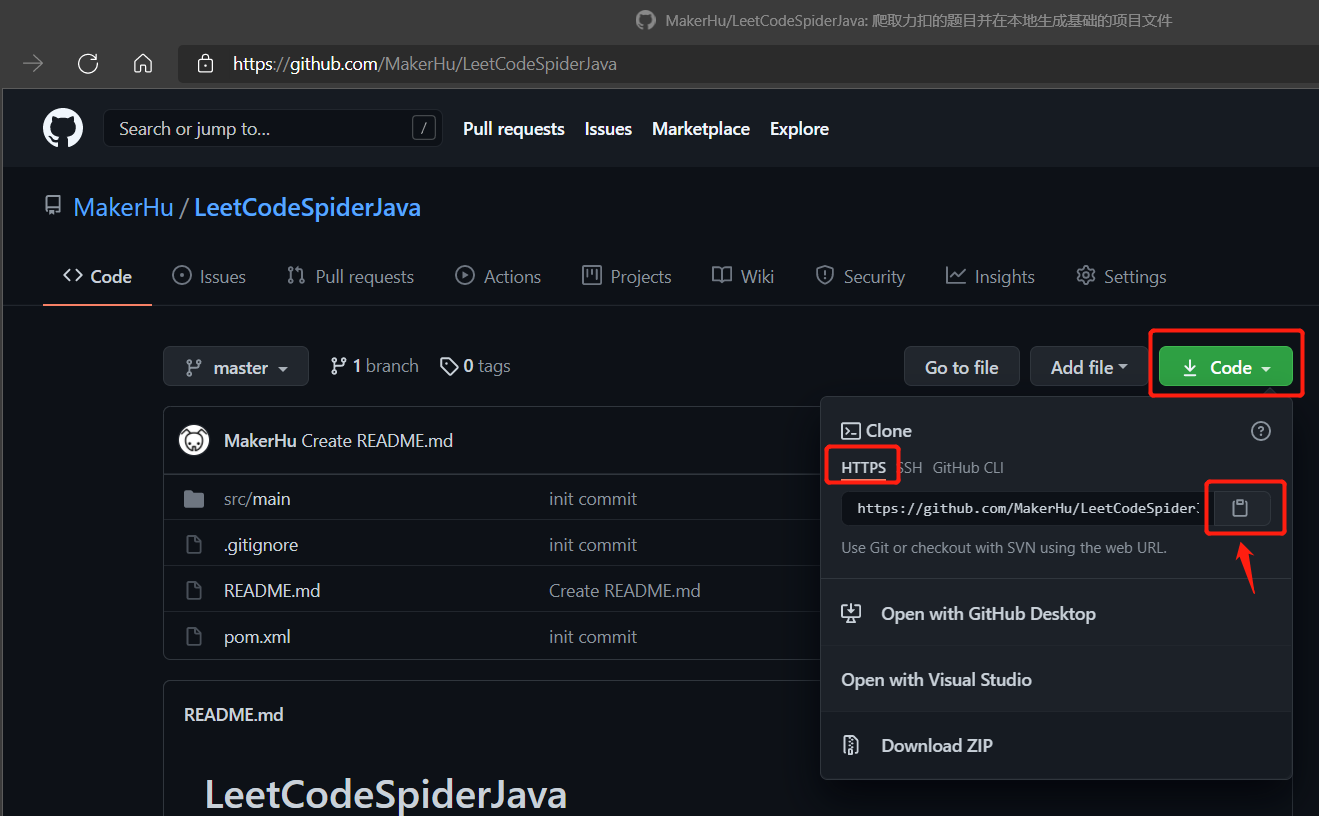The image size is (1319, 816).
Task: Click the src/main folder icon
Action: (x=194, y=499)
